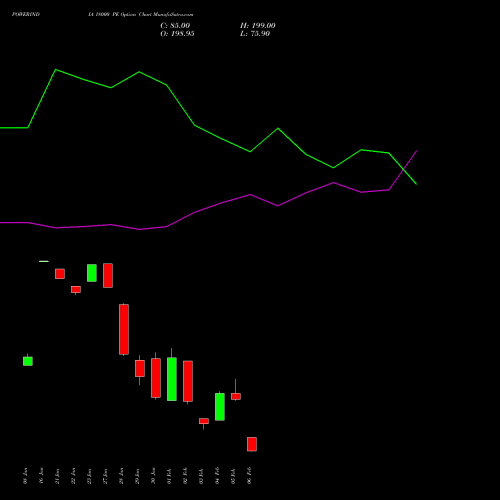Image resolution: width=500 pixels, height=500 pixels.
Task: Select the tall red candle for 28 Jan
Action: click(x=124, y=329)
